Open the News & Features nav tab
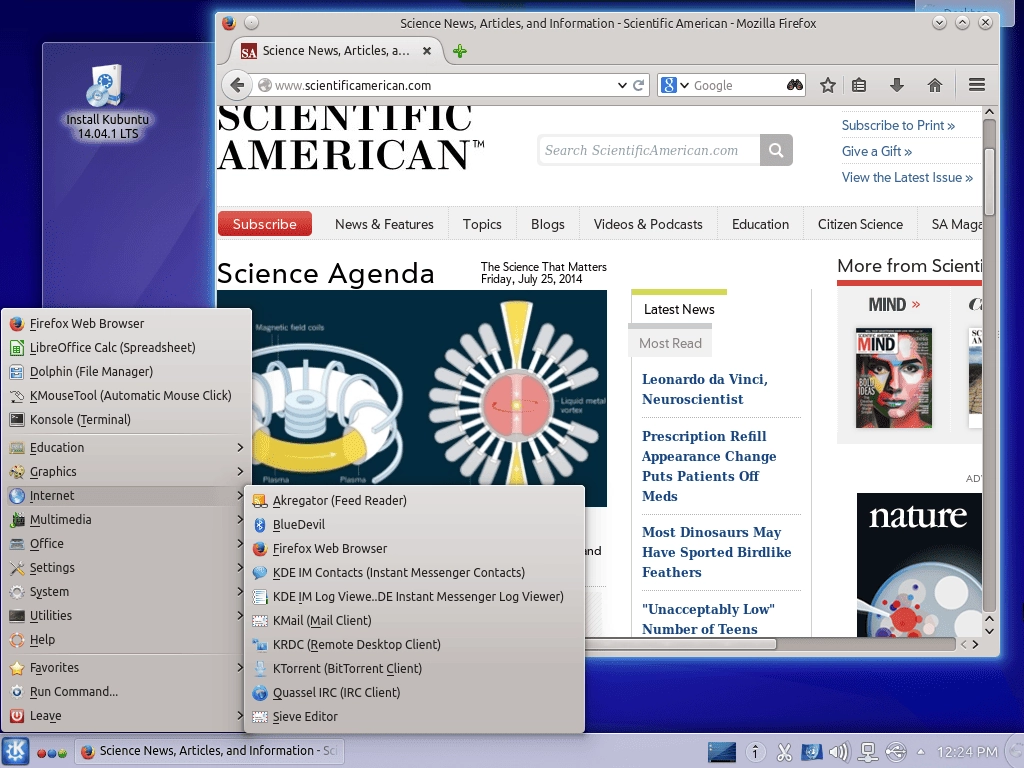This screenshot has height=768, width=1024. [384, 224]
